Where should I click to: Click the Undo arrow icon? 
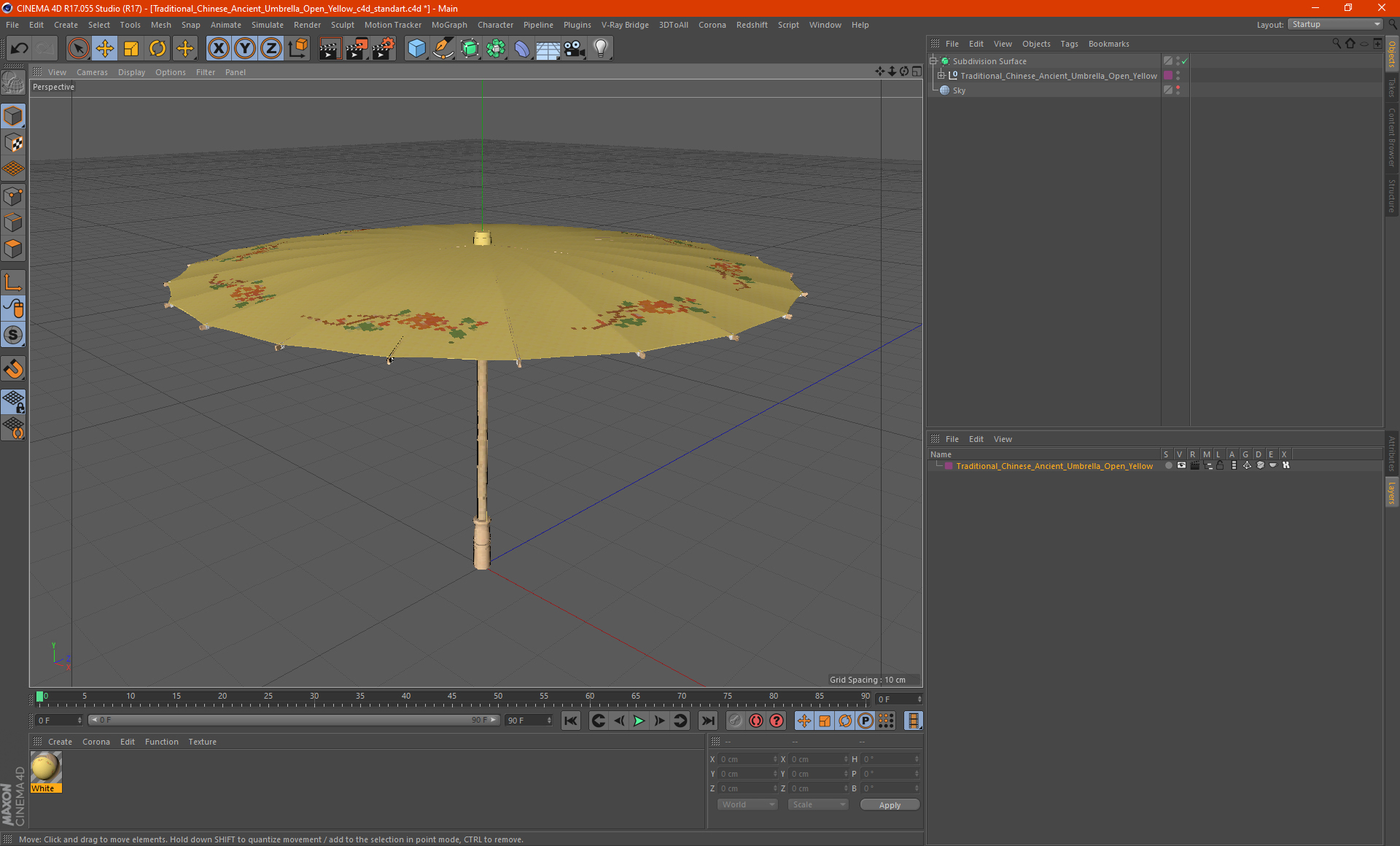(x=20, y=49)
